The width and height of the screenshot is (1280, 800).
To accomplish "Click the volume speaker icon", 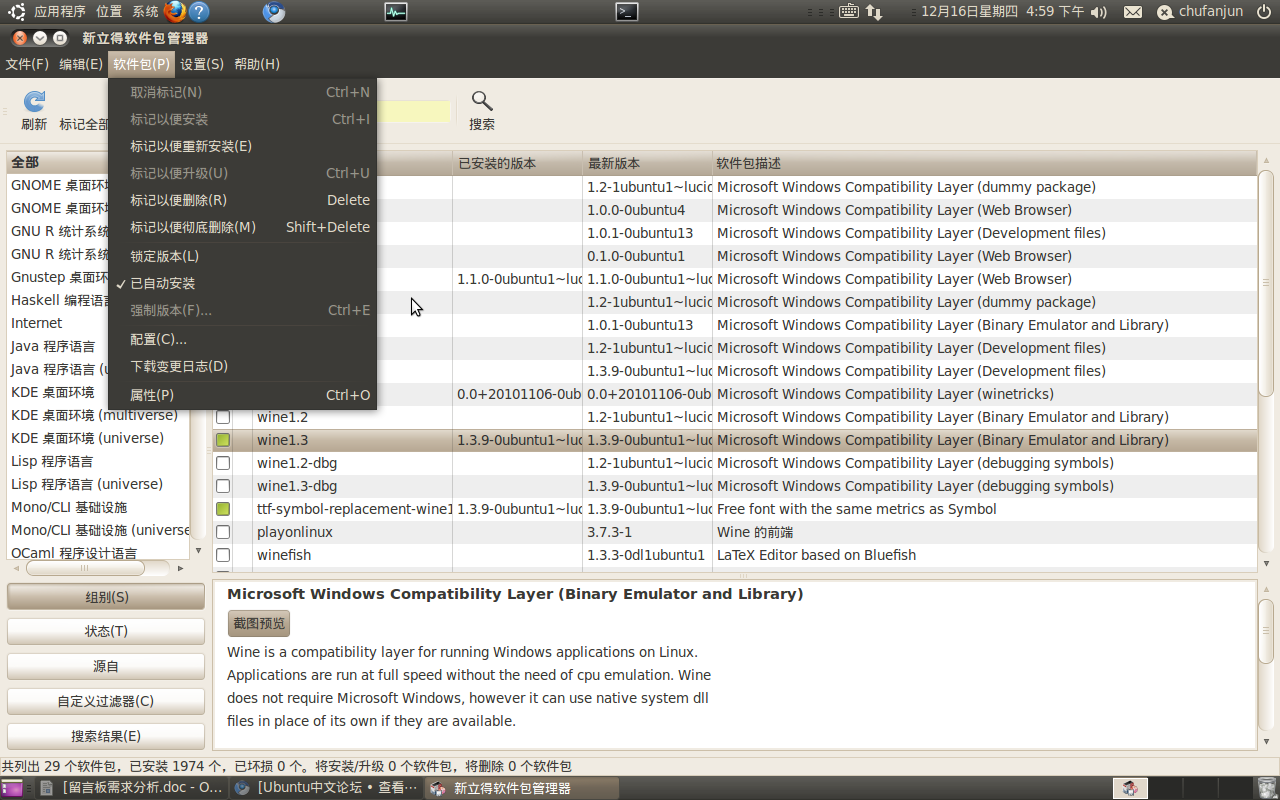I will (1099, 12).
